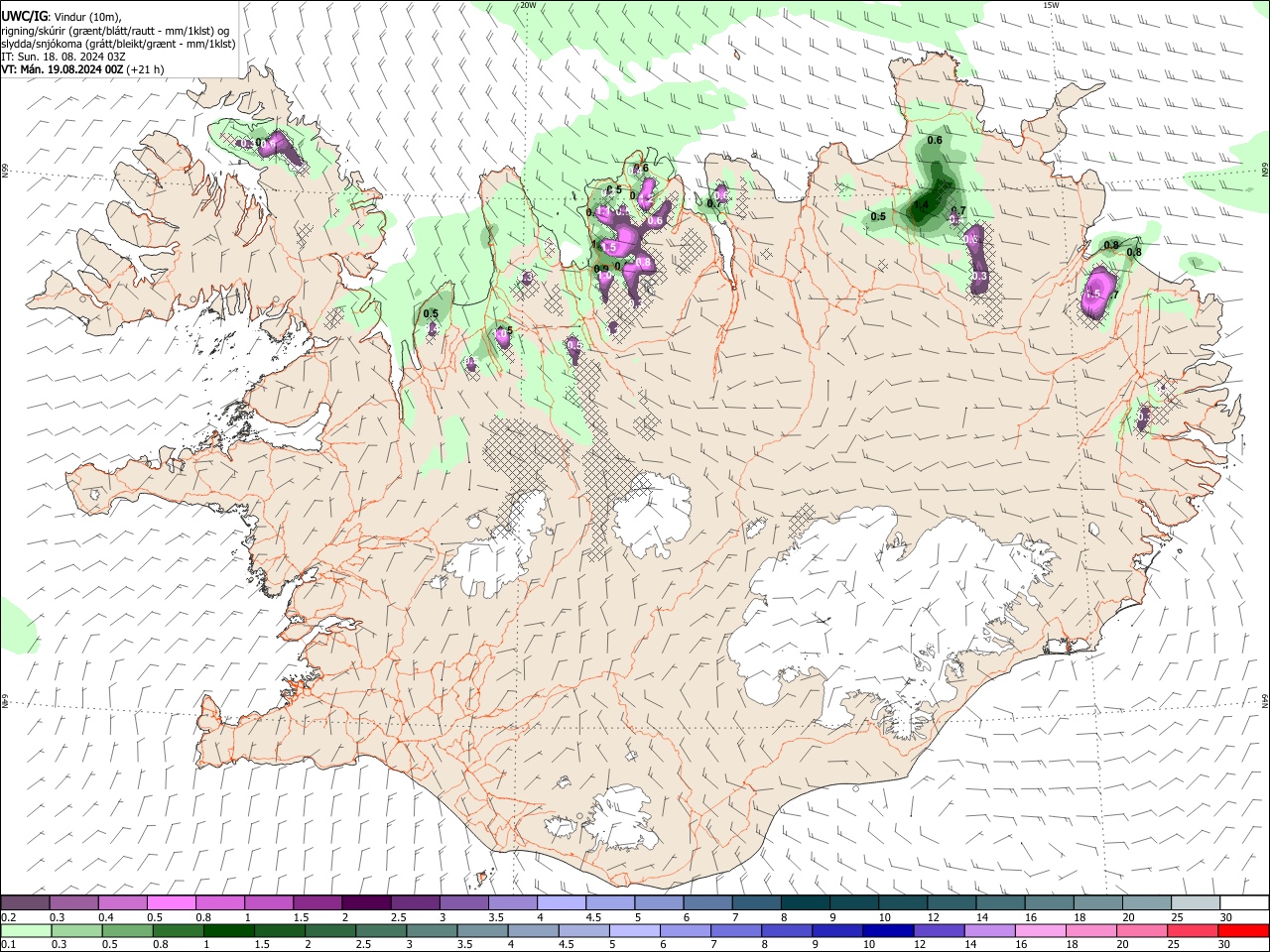The image size is (1270, 952).
Task: Click the '1.4' rainfall value on the map
Action: point(921,205)
